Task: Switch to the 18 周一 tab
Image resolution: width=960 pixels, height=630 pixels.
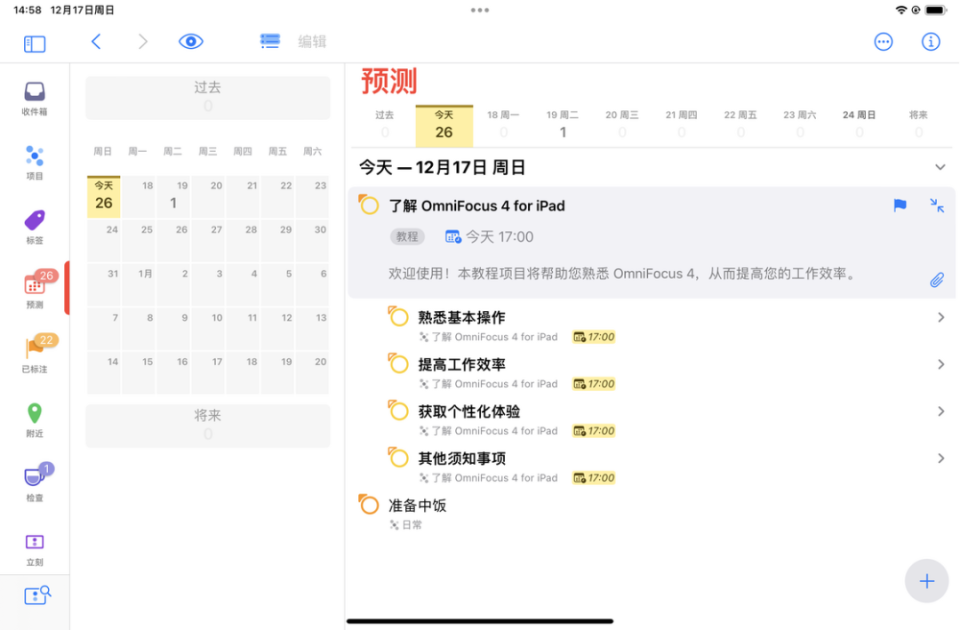Action: [x=503, y=124]
